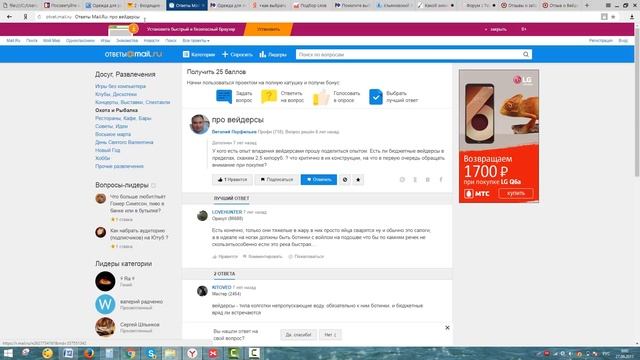Click the Нет :( feedback button
The width and height of the screenshot is (640, 360).
330,335
